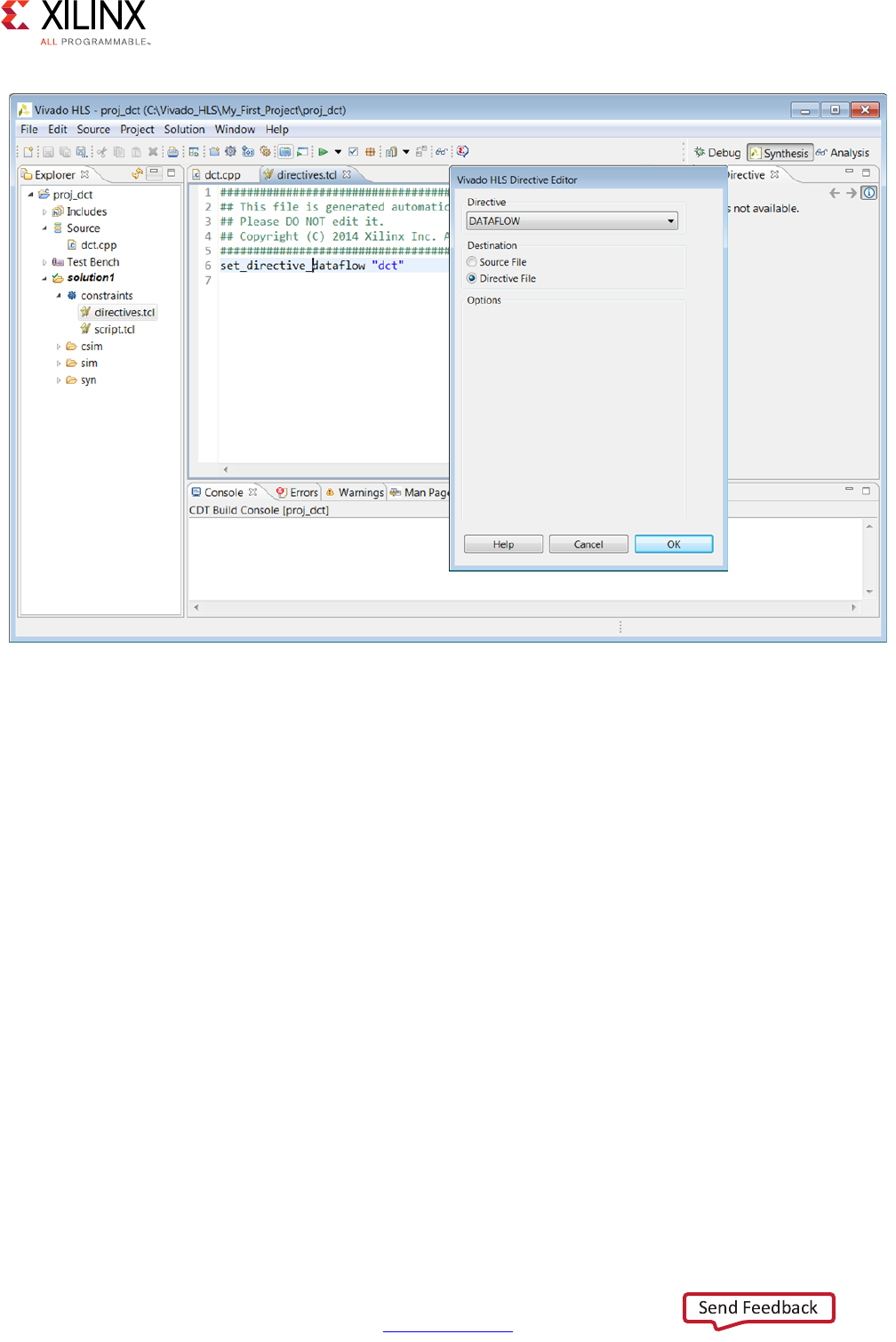Close the Console tab with its X
Screen dimensions: 896x1342
coord(253,491)
